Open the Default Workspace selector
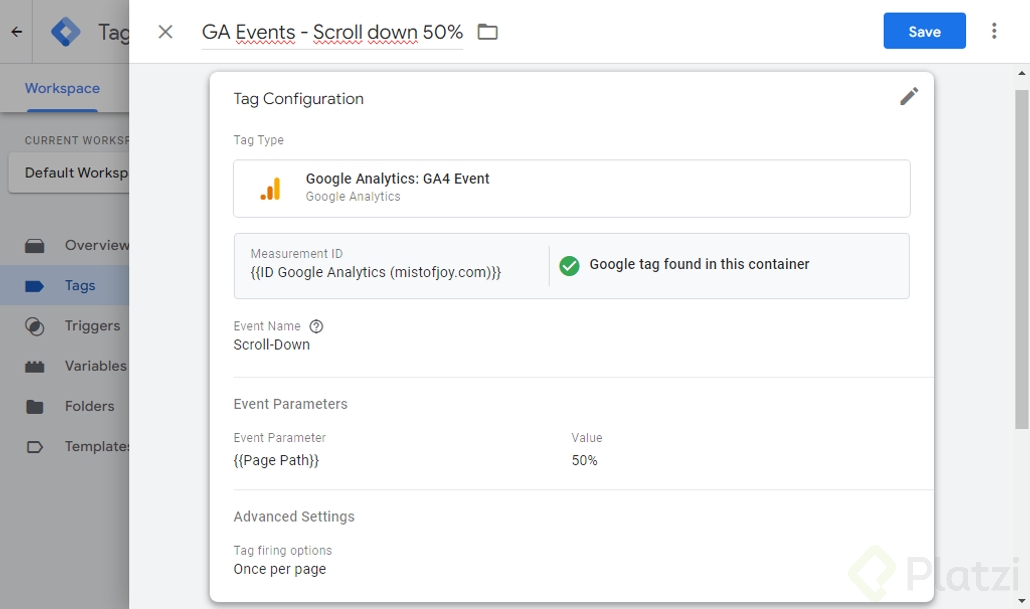Screen dimensions: 1030x609 (70, 173)
